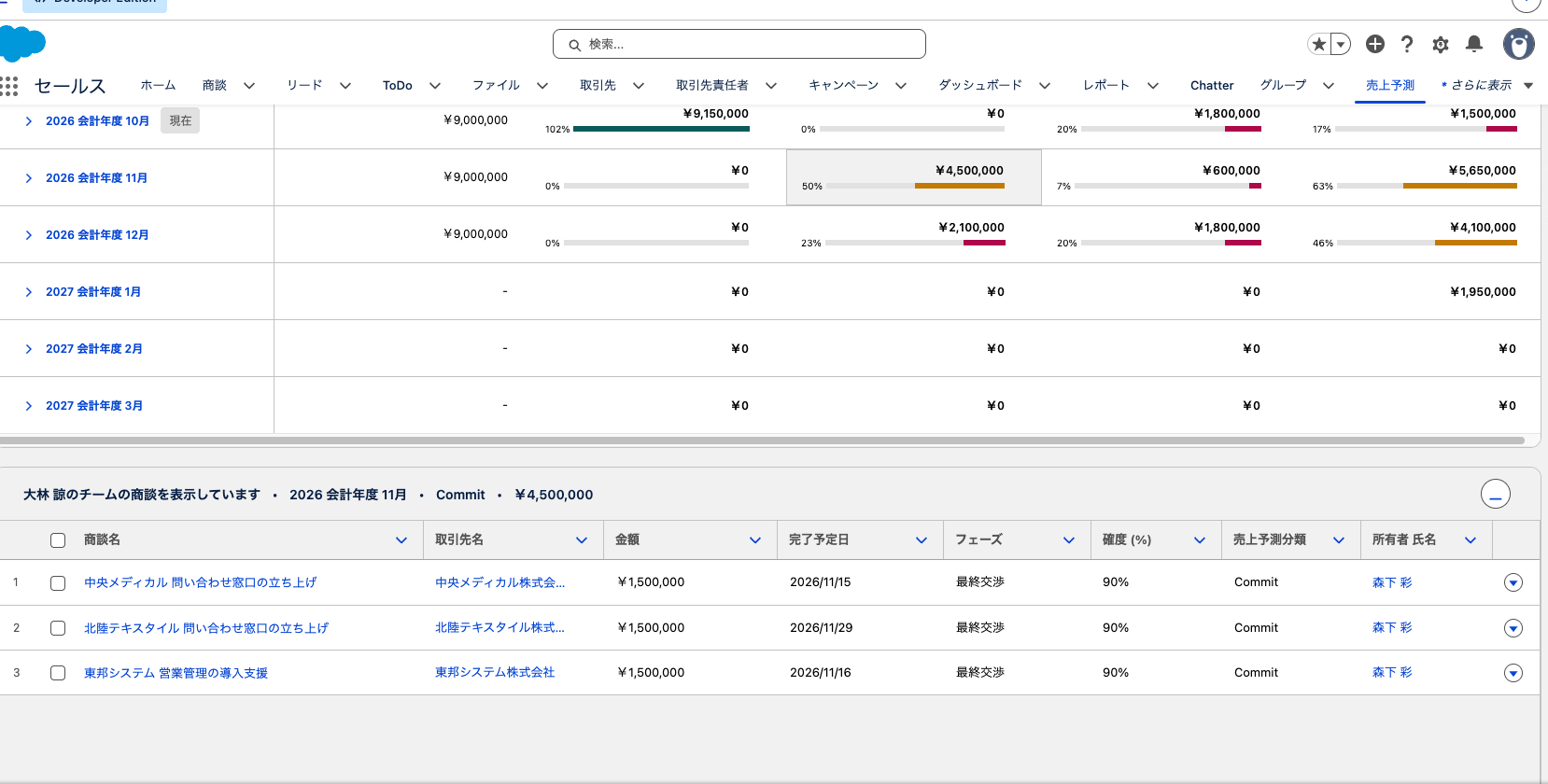This screenshot has height=784, width=1548.
Task: Open the user profile avatar
Action: pos(1519,44)
